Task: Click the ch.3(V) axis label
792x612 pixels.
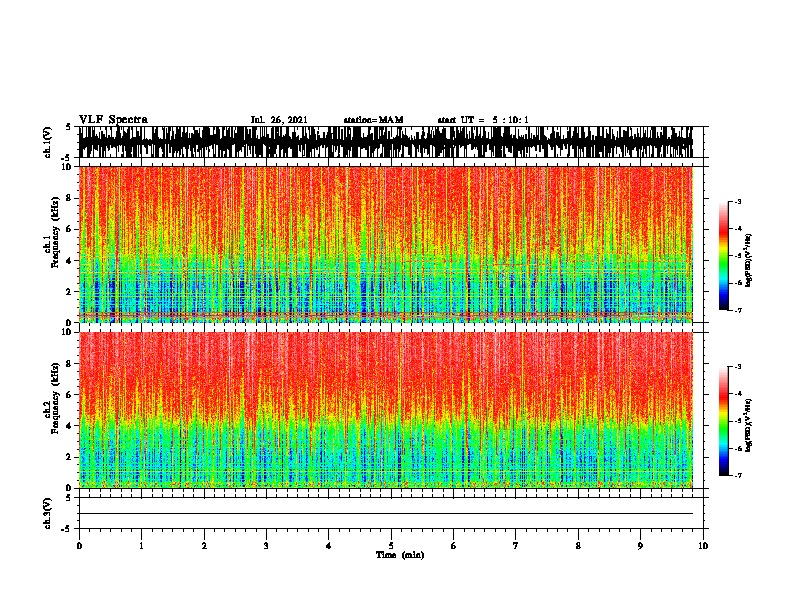Action: click(x=48, y=513)
